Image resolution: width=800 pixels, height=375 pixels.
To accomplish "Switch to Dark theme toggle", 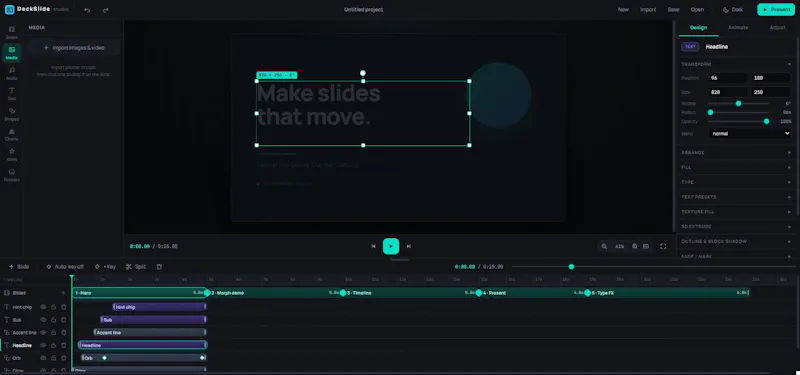I will click(x=733, y=10).
